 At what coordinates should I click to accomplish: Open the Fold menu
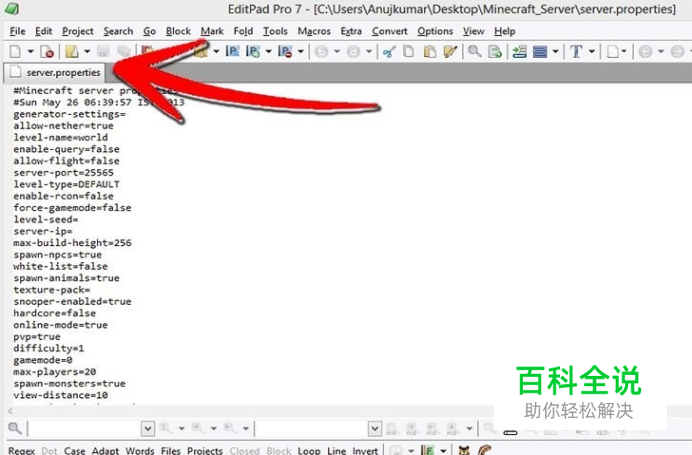243,31
